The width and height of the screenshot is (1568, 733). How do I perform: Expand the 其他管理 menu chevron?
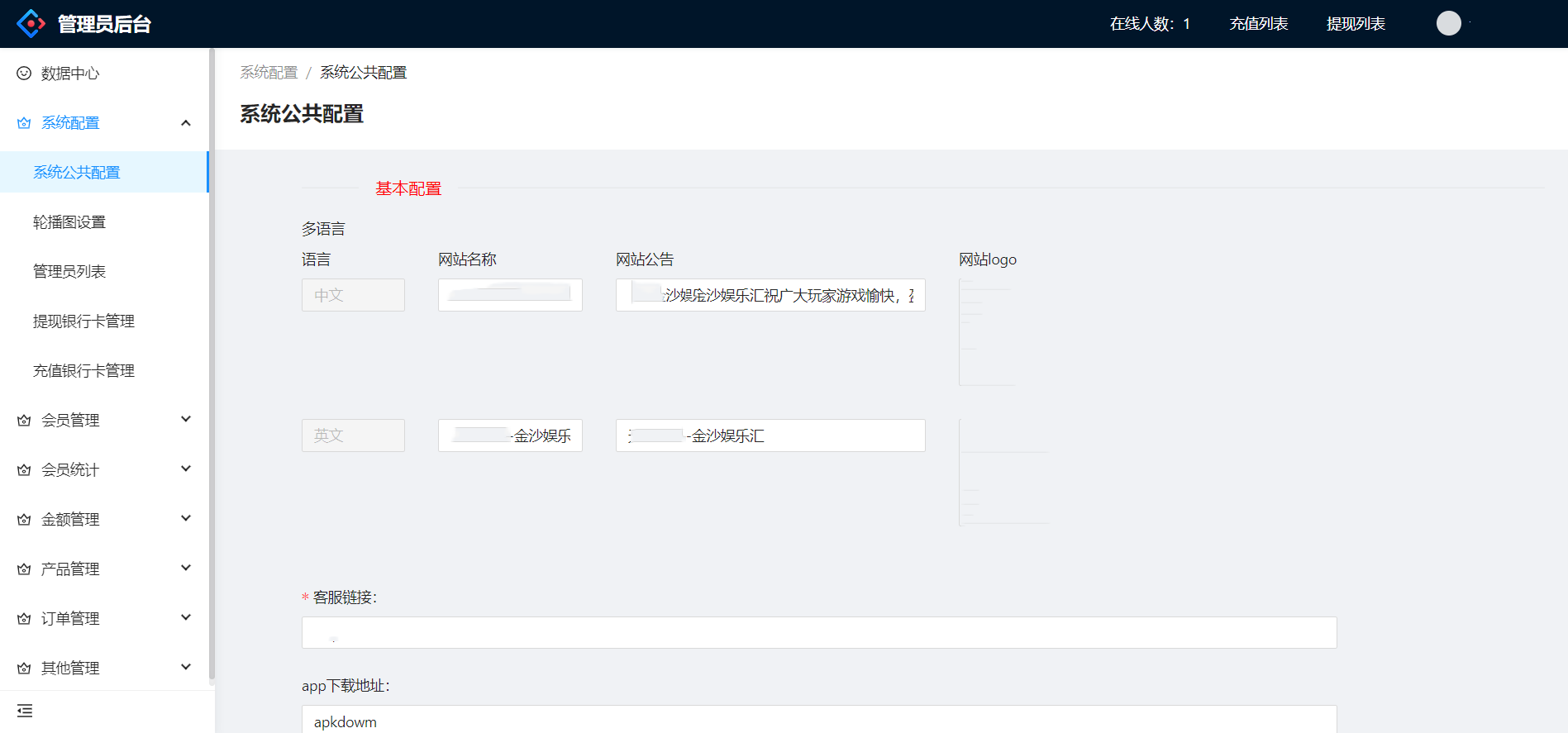coord(186,667)
